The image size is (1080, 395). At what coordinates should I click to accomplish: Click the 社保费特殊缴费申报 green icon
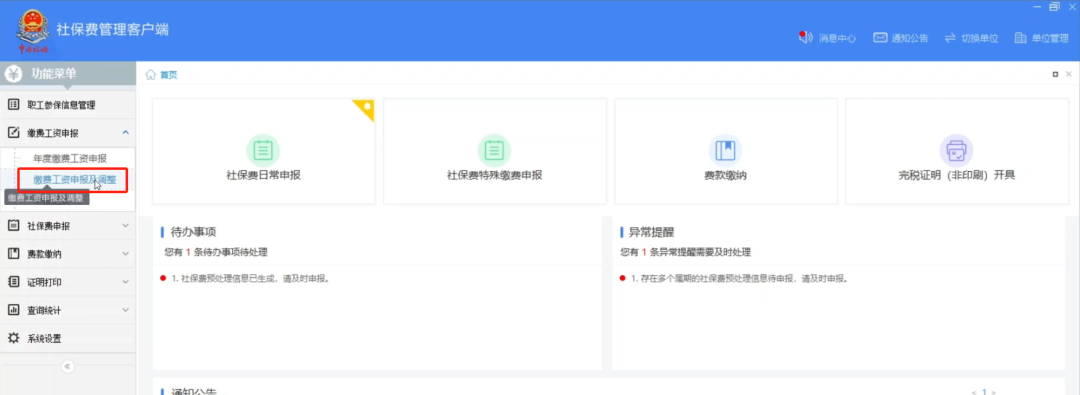pyautogui.click(x=495, y=150)
